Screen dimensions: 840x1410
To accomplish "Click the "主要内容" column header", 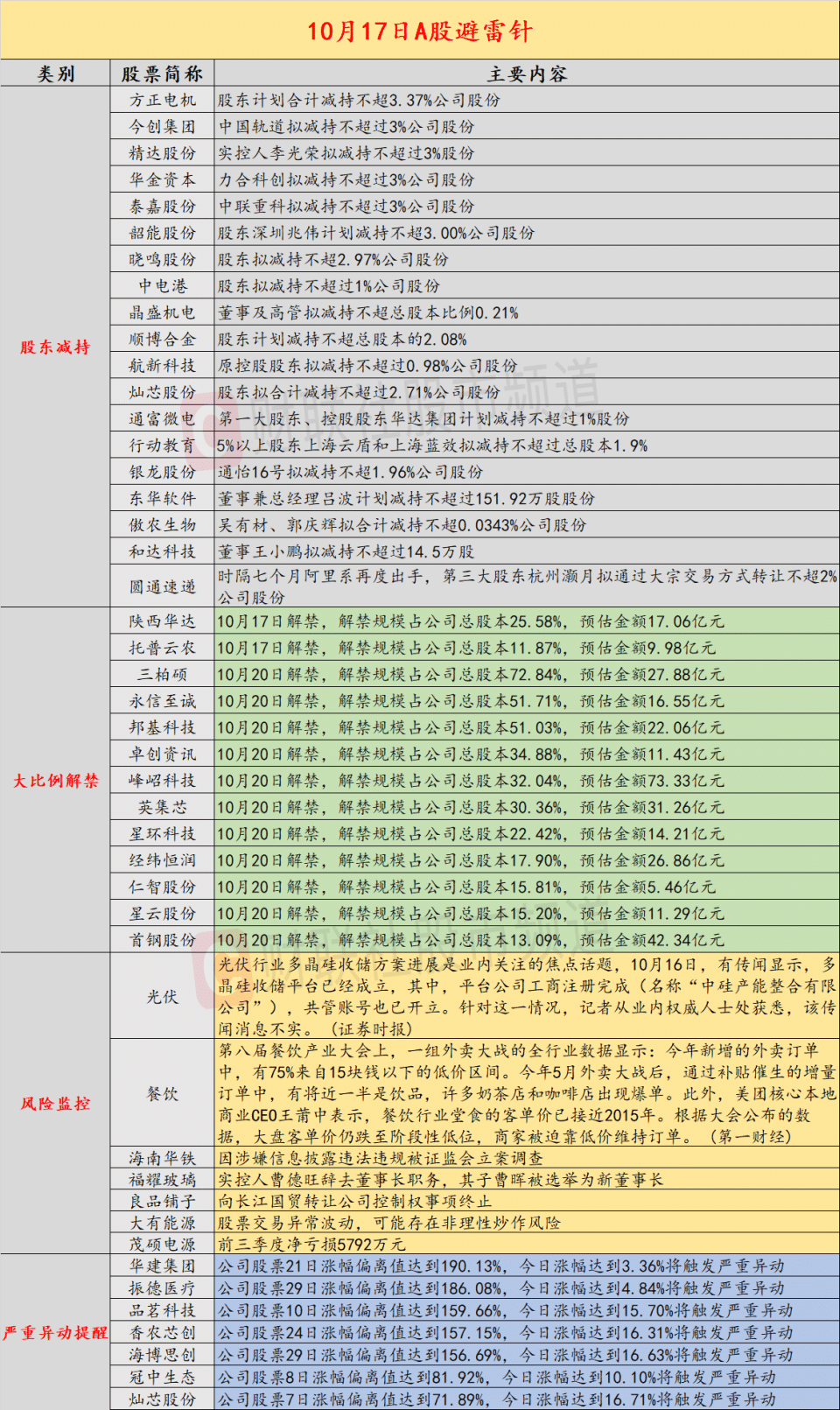I will tap(527, 74).
